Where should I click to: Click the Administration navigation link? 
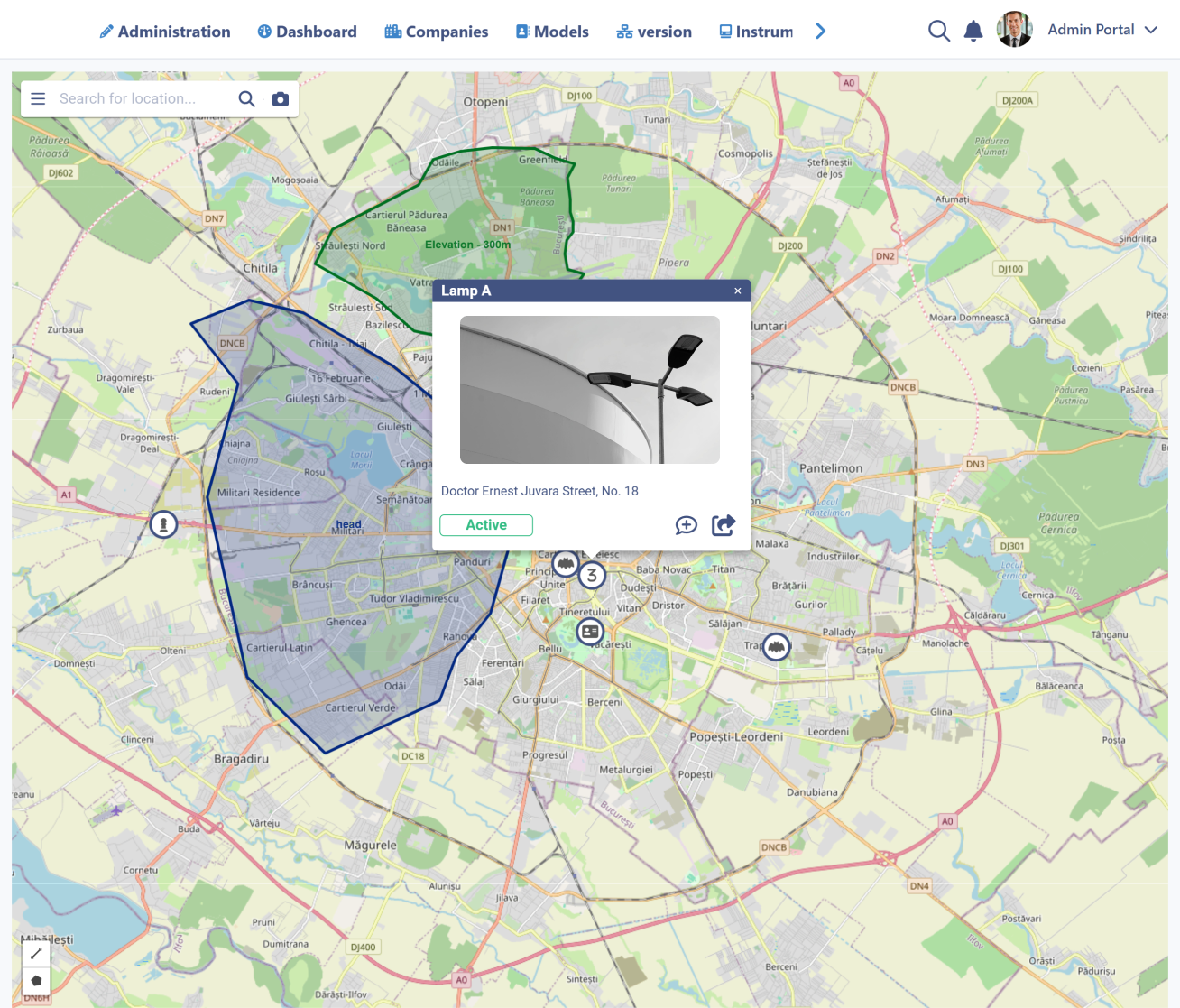[165, 32]
